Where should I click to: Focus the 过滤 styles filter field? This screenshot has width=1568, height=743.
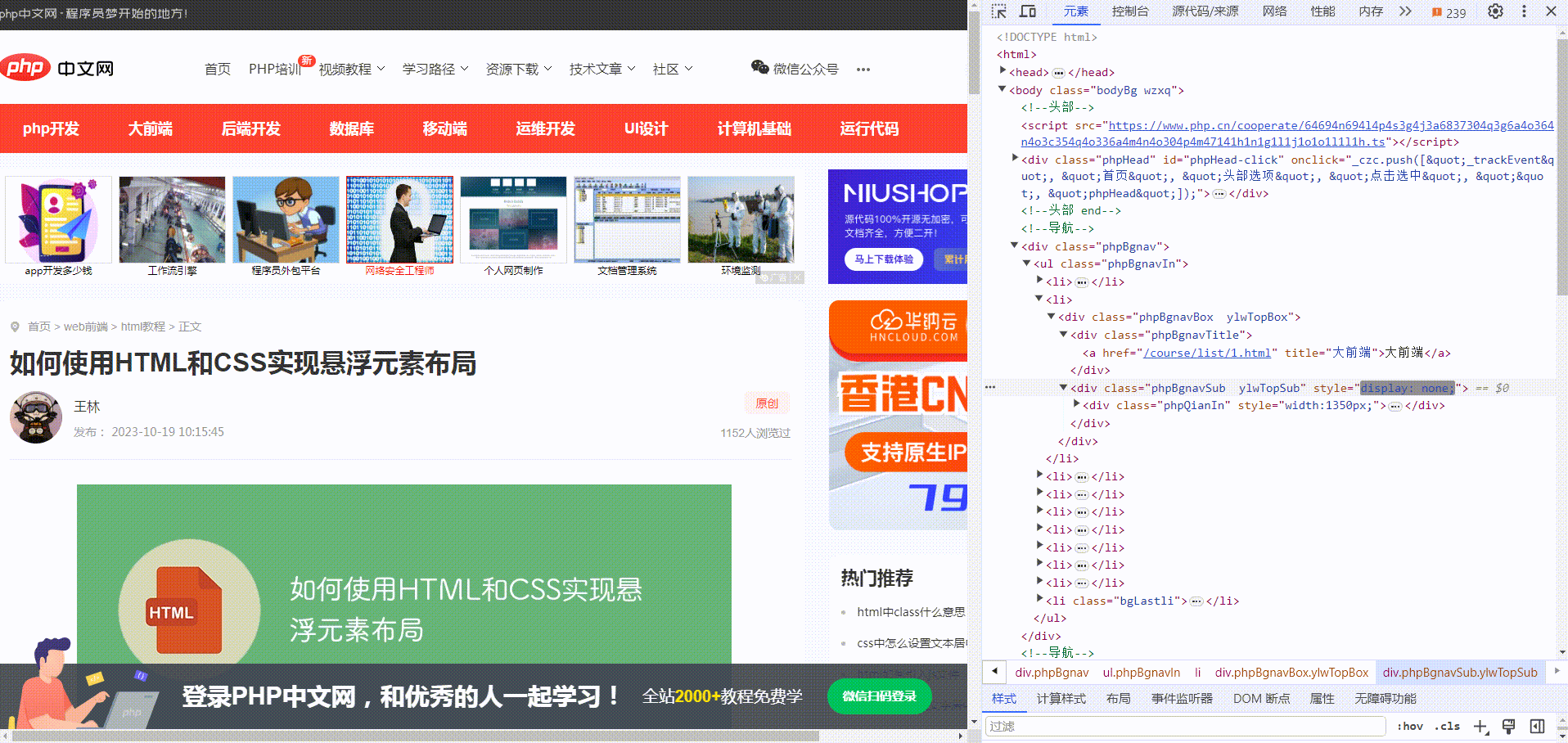click(x=1185, y=726)
